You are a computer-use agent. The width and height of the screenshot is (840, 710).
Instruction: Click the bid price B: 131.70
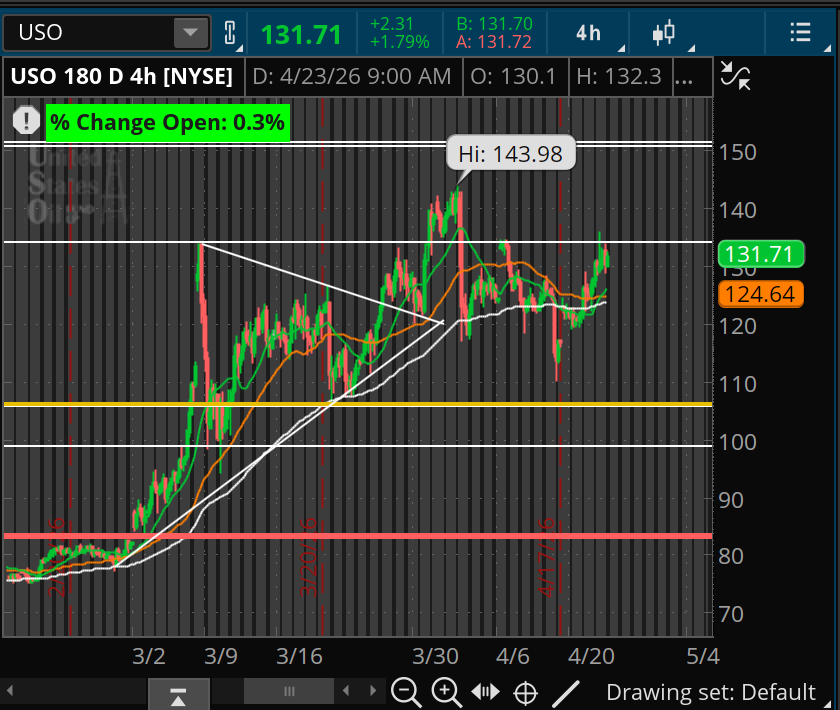(x=494, y=24)
